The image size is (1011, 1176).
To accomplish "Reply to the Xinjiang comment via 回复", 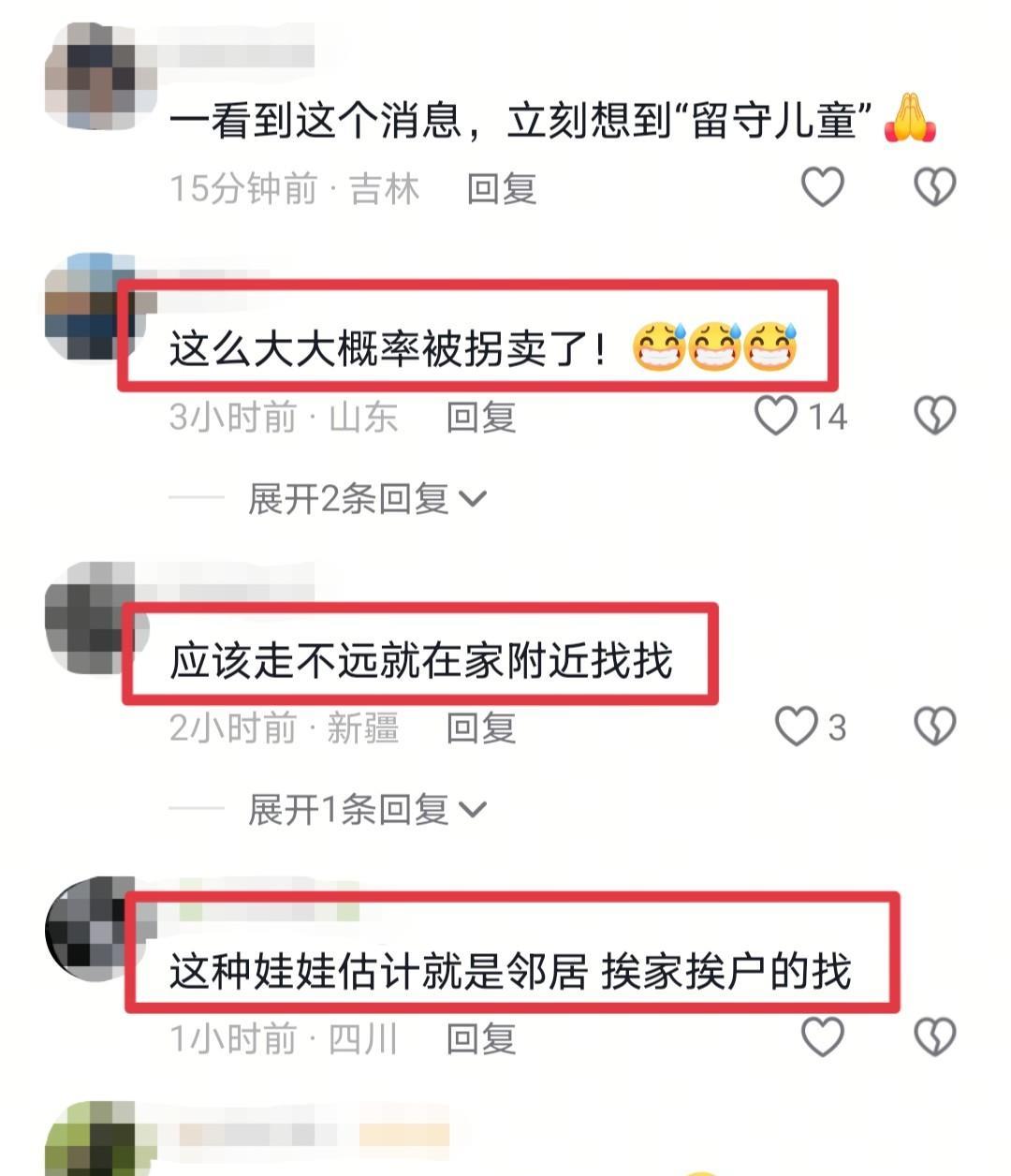I will pyautogui.click(x=481, y=728).
